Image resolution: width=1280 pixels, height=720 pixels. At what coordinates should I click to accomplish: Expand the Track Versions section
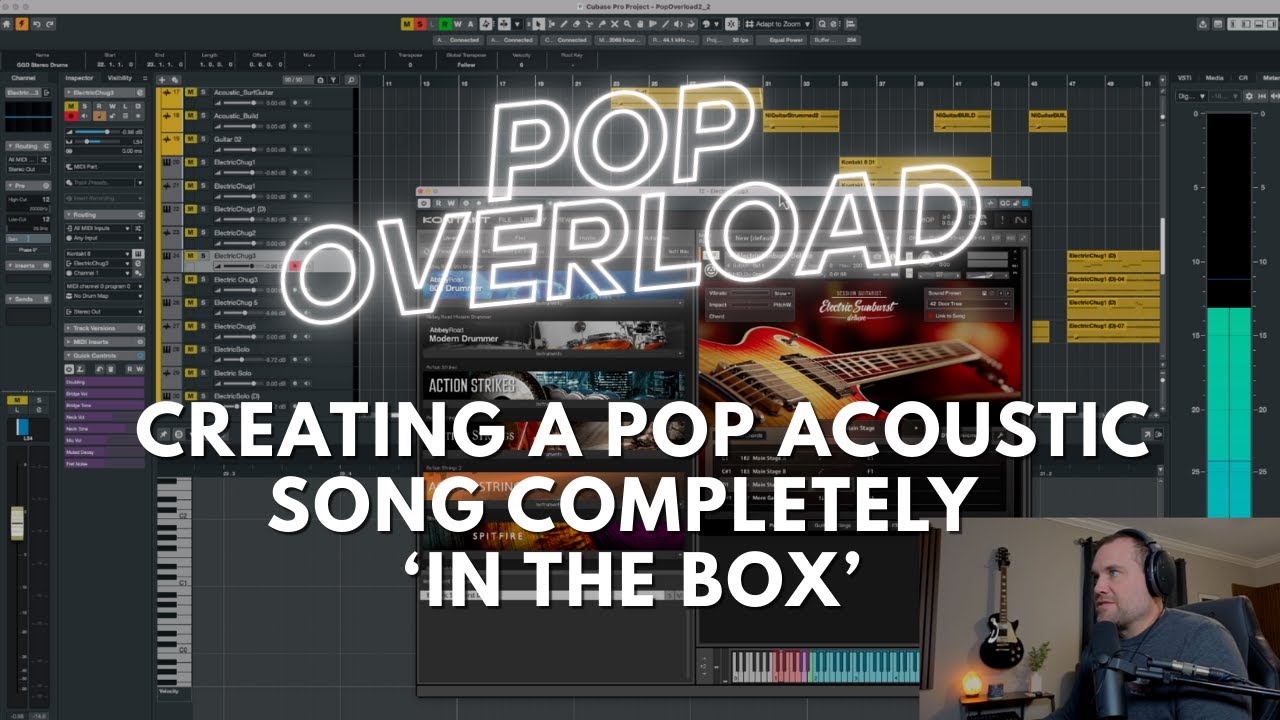104,328
